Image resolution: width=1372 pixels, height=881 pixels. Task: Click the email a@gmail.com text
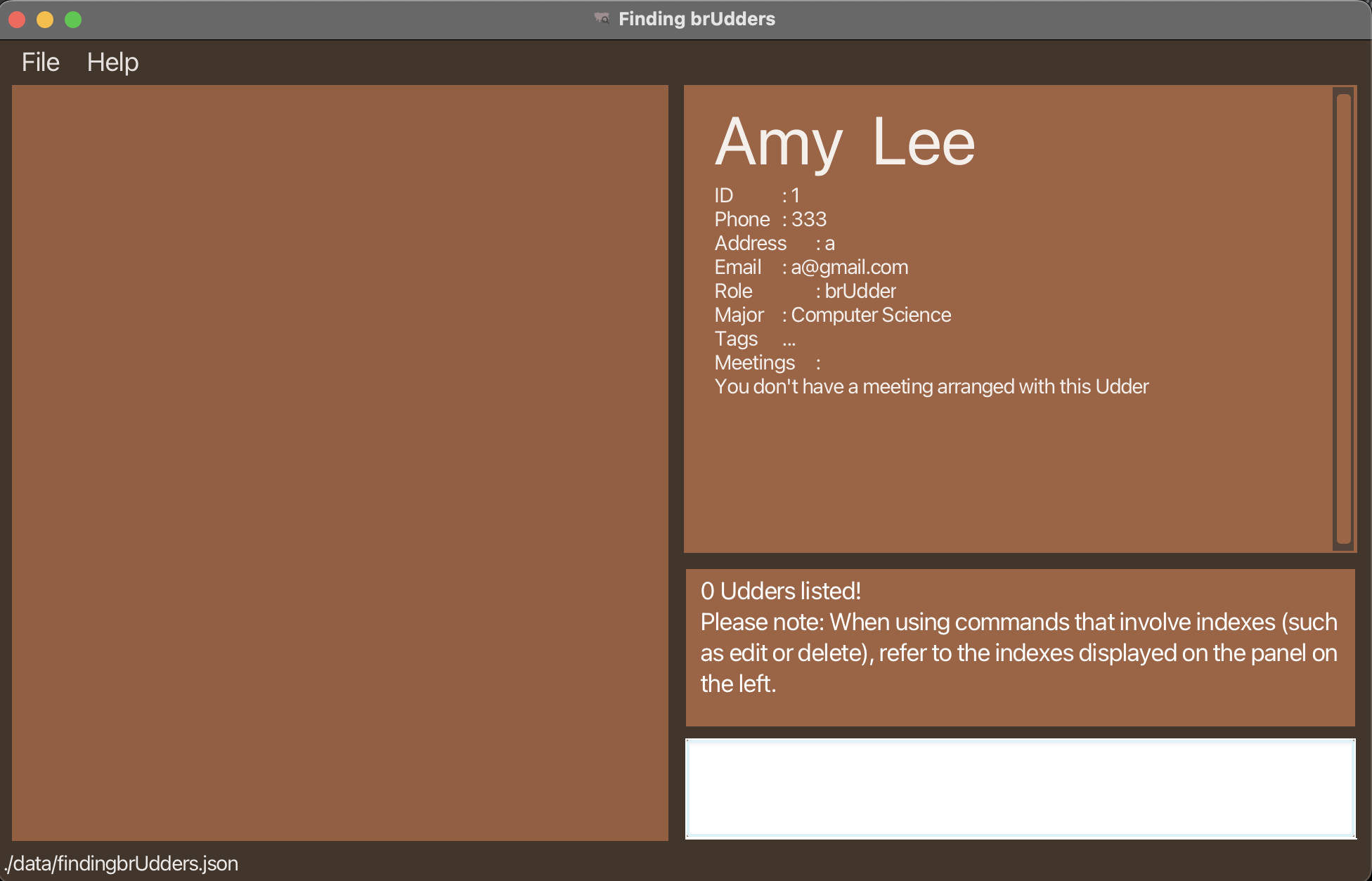click(x=849, y=267)
